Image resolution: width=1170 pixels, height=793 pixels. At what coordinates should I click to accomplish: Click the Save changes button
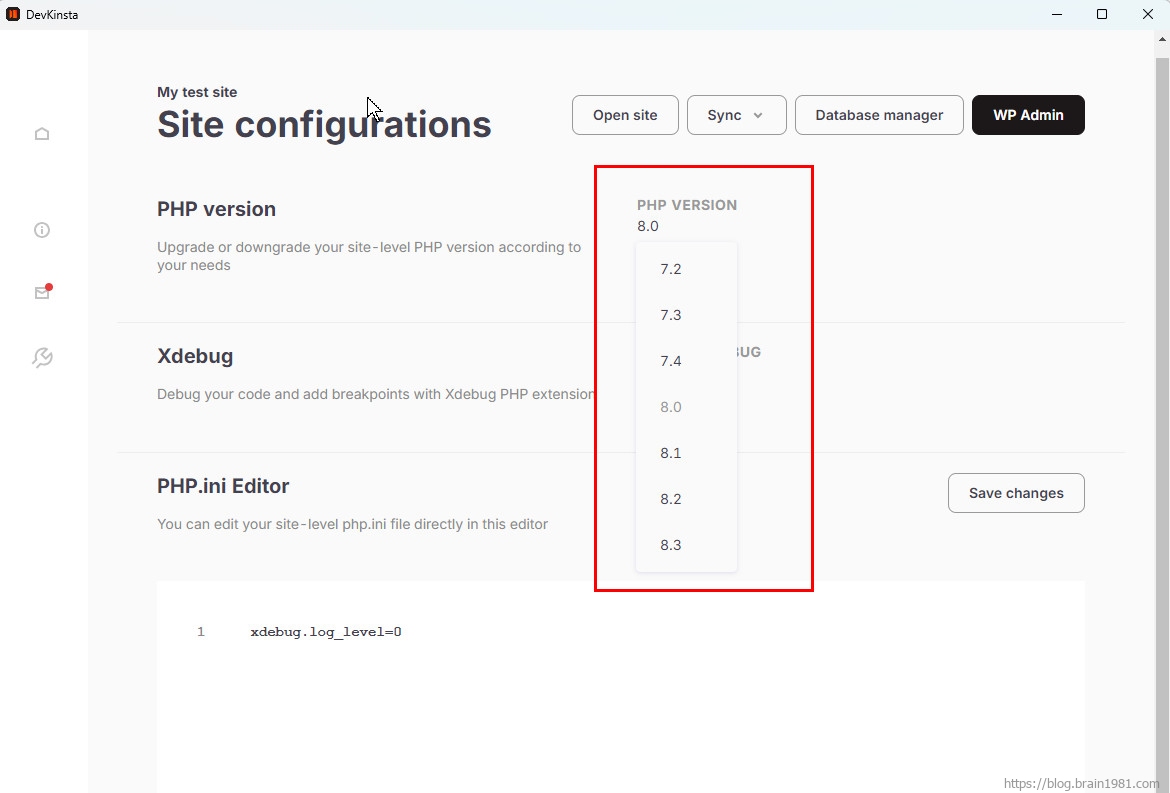point(1016,493)
